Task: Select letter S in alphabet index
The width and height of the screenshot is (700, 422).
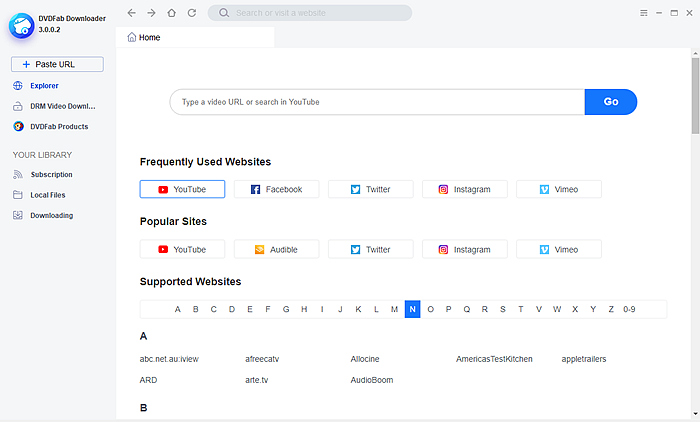Action: tap(503, 309)
